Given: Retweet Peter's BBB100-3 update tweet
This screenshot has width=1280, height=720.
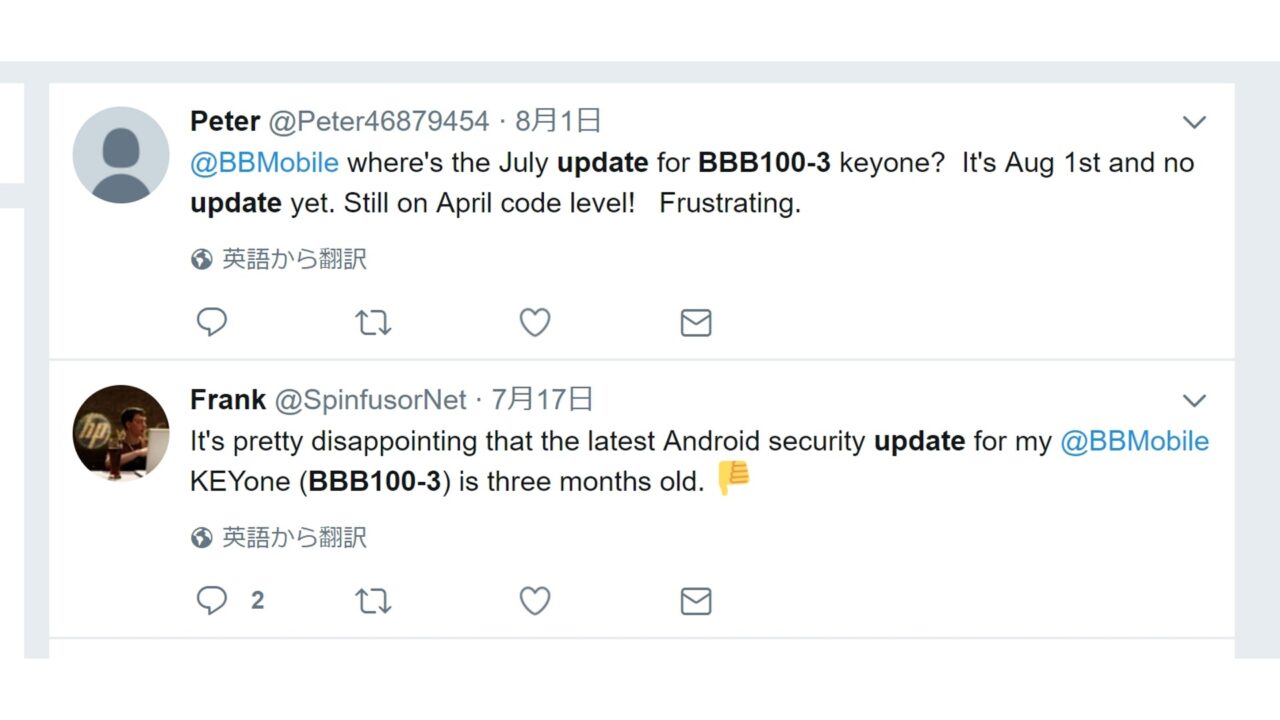Looking at the screenshot, I should [373, 322].
